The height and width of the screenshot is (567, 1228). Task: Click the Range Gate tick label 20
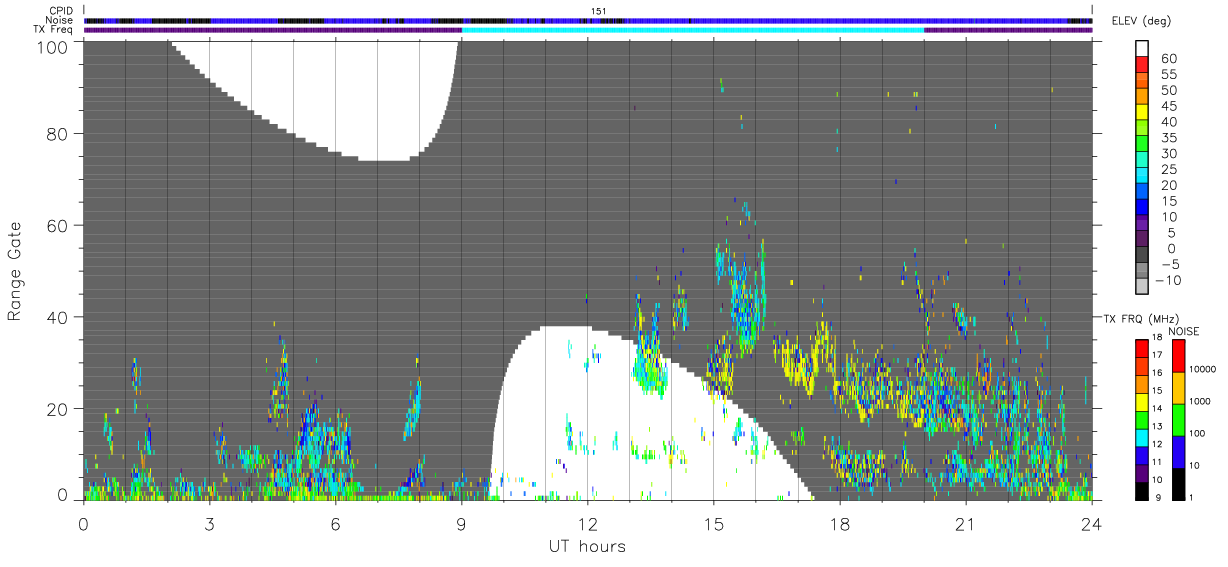pos(56,409)
